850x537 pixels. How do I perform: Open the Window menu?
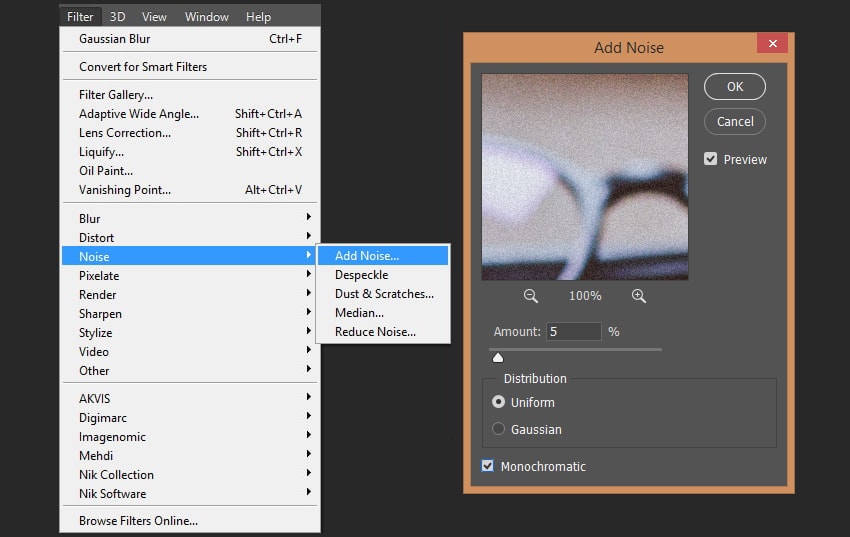point(207,16)
